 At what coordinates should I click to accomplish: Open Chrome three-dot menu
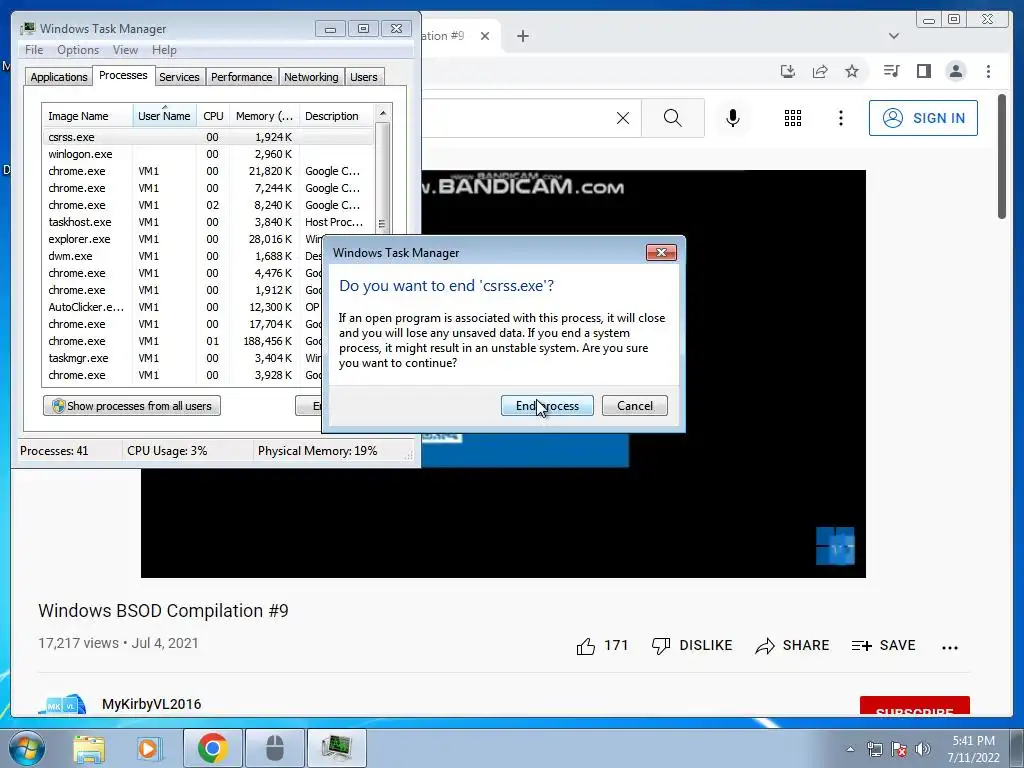(988, 71)
